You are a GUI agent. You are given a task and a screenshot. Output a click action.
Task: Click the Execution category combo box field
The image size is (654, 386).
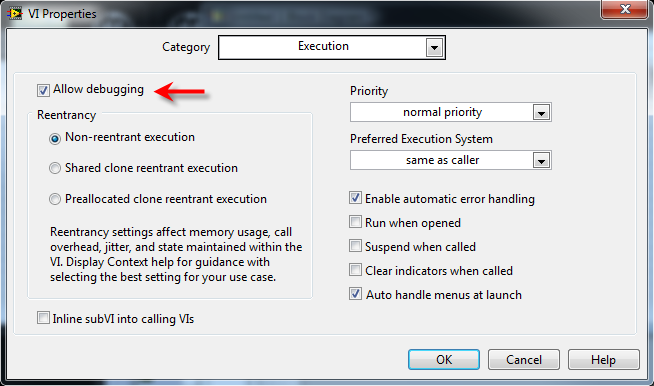pyautogui.click(x=332, y=48)
